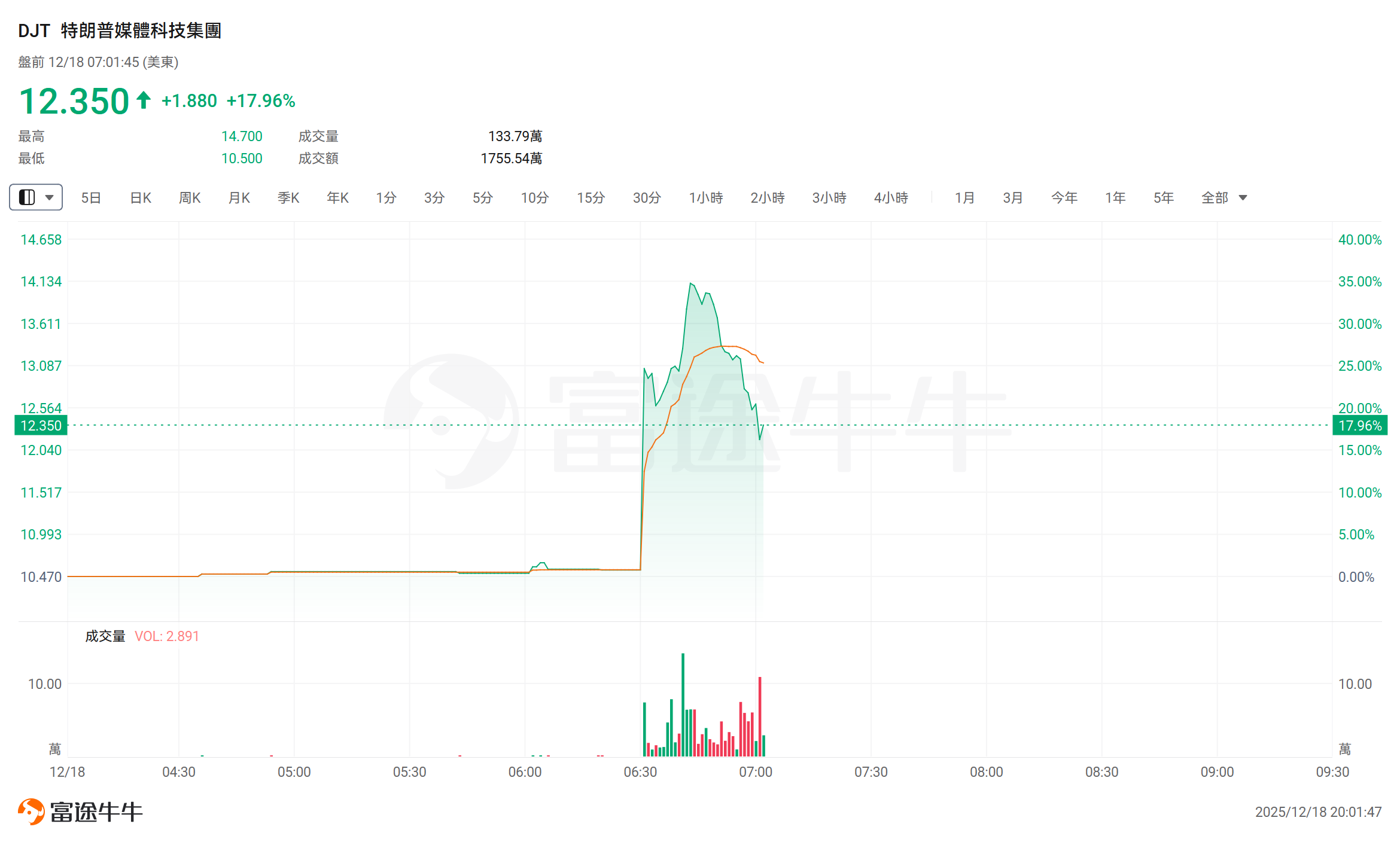Click the tallest green volume bar
This screenshot has height=842, width=1400.
(x=683, y=704)
